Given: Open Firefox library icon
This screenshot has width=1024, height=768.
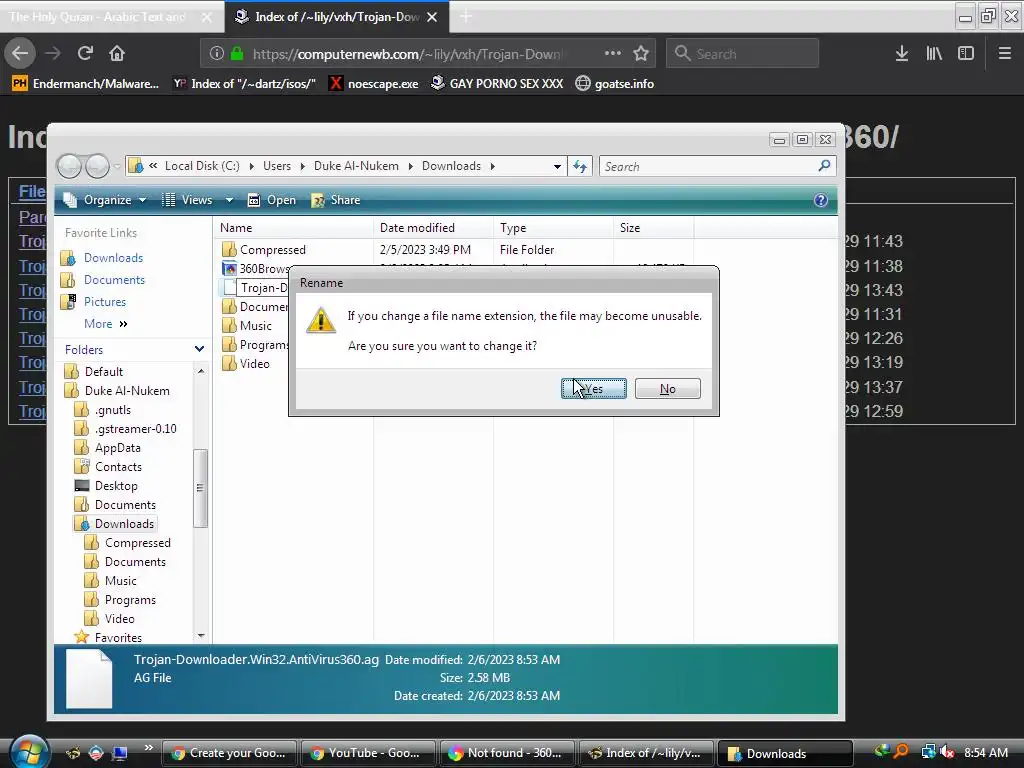Looking at the screenshot, I should pos(934,54).
